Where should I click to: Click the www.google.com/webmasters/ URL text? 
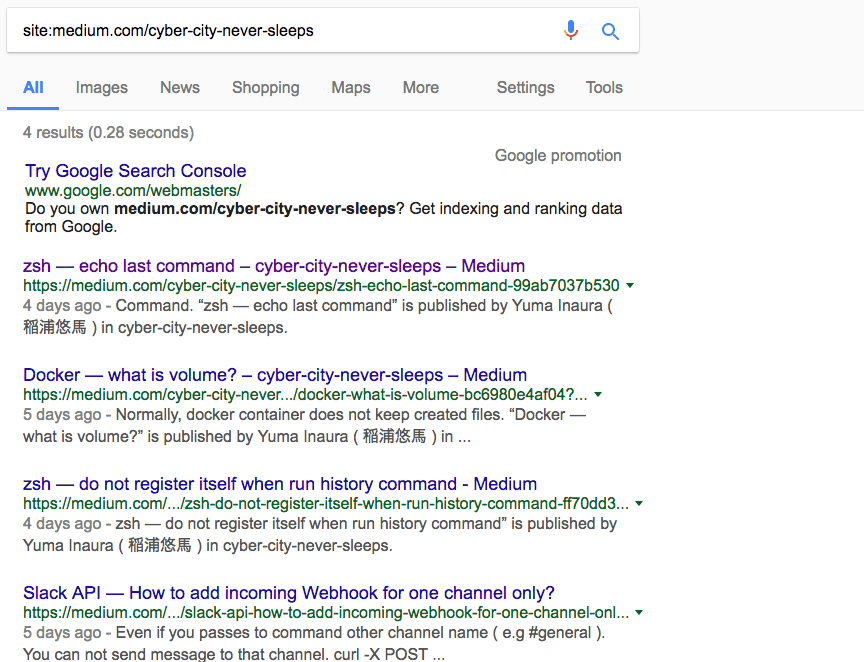133,191
